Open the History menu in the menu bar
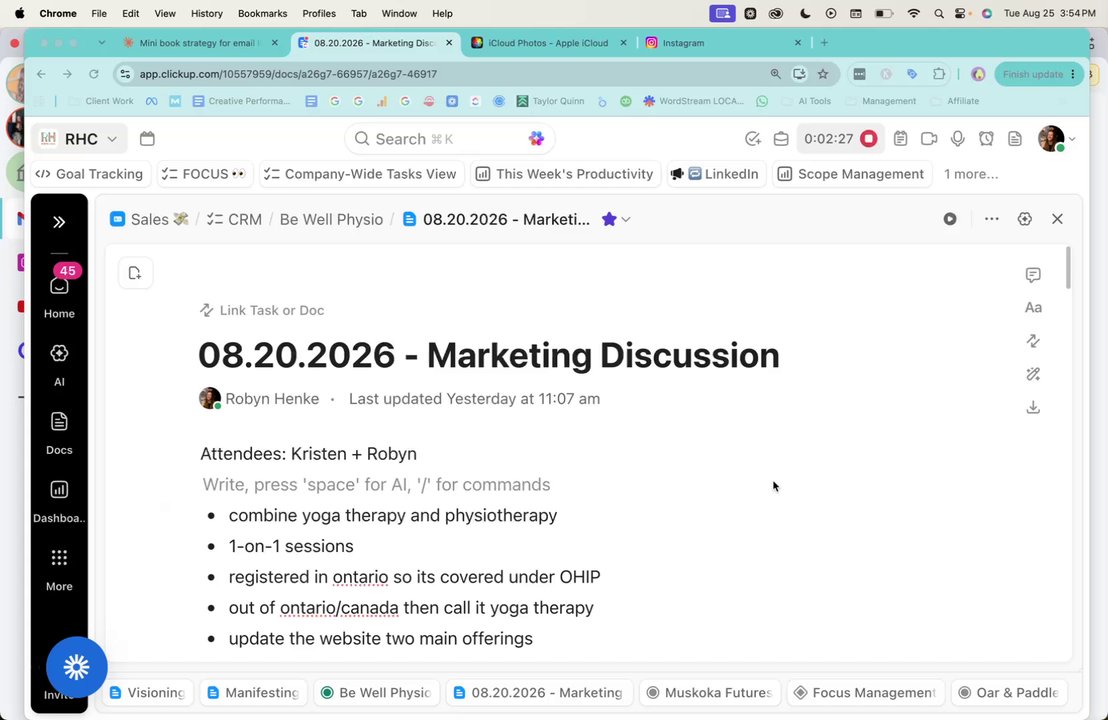The height and width of the screenshot is (720, 1108). (x=206, y=13)
